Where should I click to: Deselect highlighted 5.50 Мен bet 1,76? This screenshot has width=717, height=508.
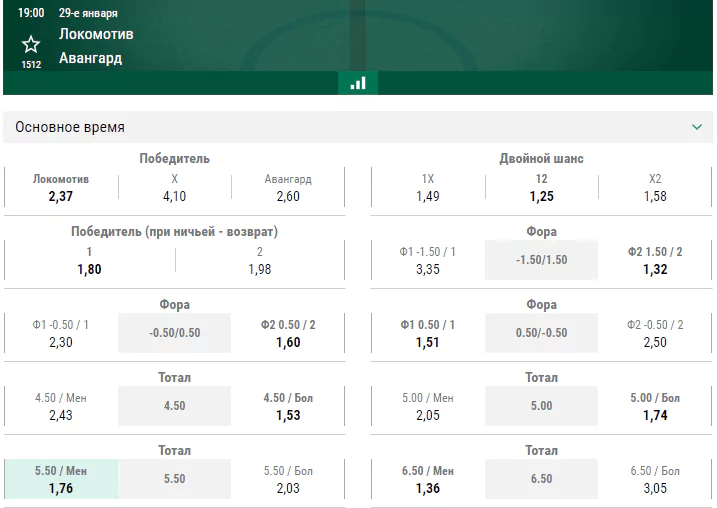[x=61, y=479]
